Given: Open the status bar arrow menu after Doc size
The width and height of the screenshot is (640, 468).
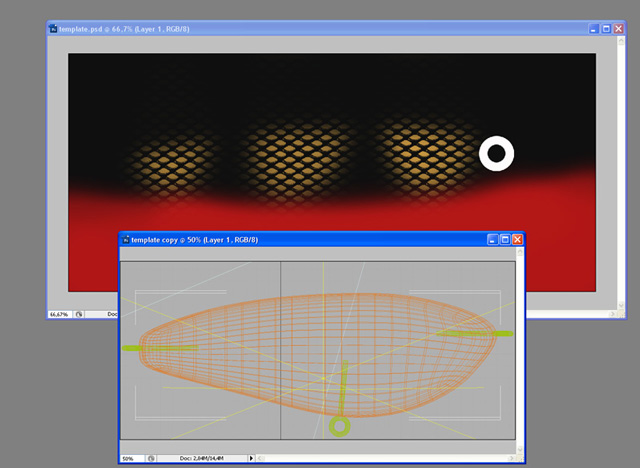Looking at the screenshot, I should (250, 458).
